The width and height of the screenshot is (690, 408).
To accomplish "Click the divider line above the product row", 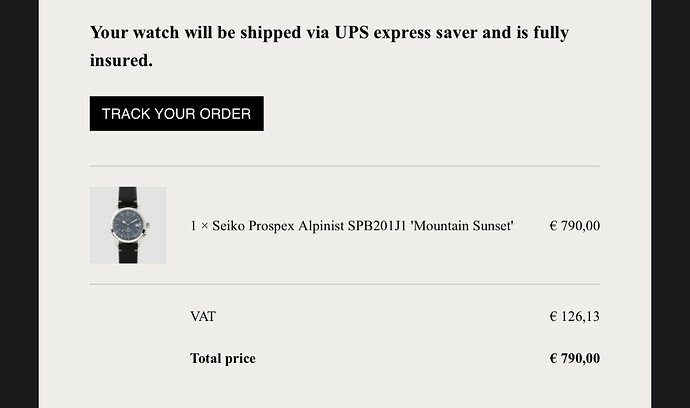I will pos(345,166).
